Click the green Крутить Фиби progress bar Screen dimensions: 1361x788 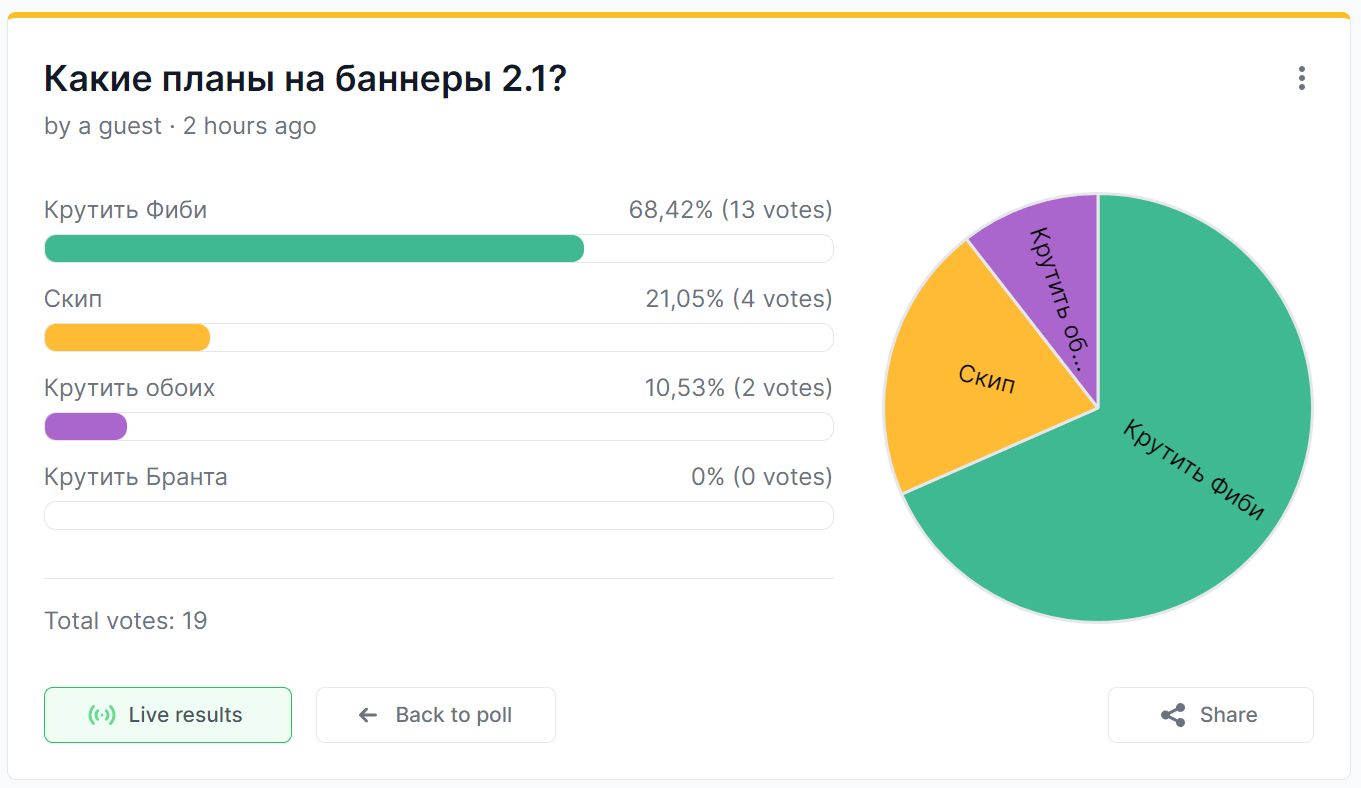pos(314,248)
